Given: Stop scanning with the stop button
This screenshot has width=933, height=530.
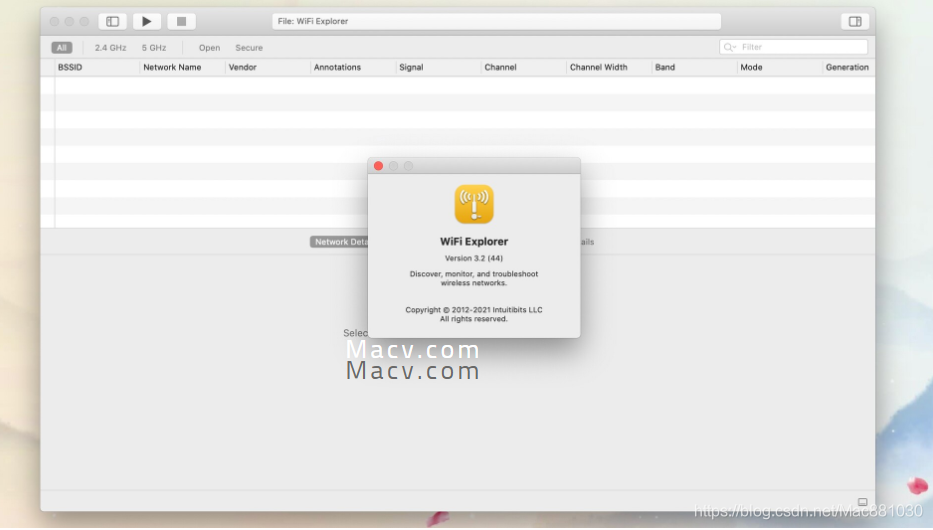Looking at the screenshot, I should pos(181,21).
